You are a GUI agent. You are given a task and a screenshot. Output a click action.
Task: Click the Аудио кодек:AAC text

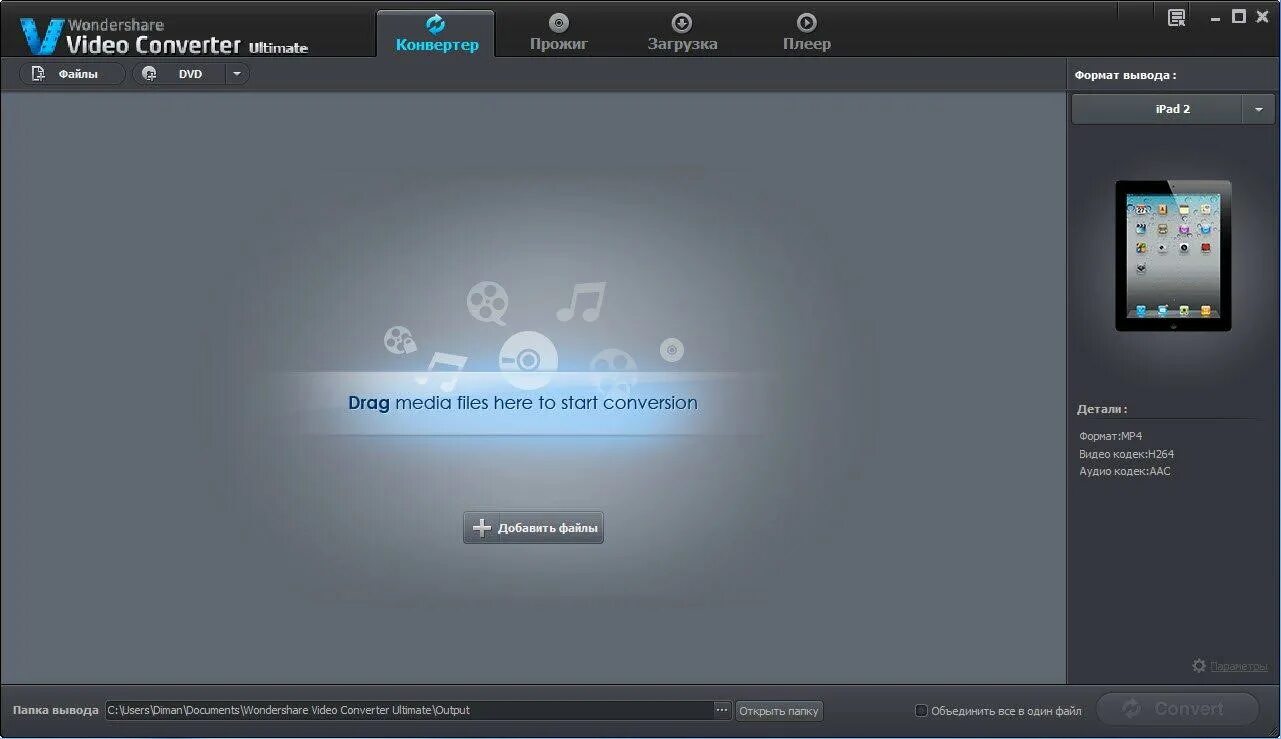point(1124,471)
